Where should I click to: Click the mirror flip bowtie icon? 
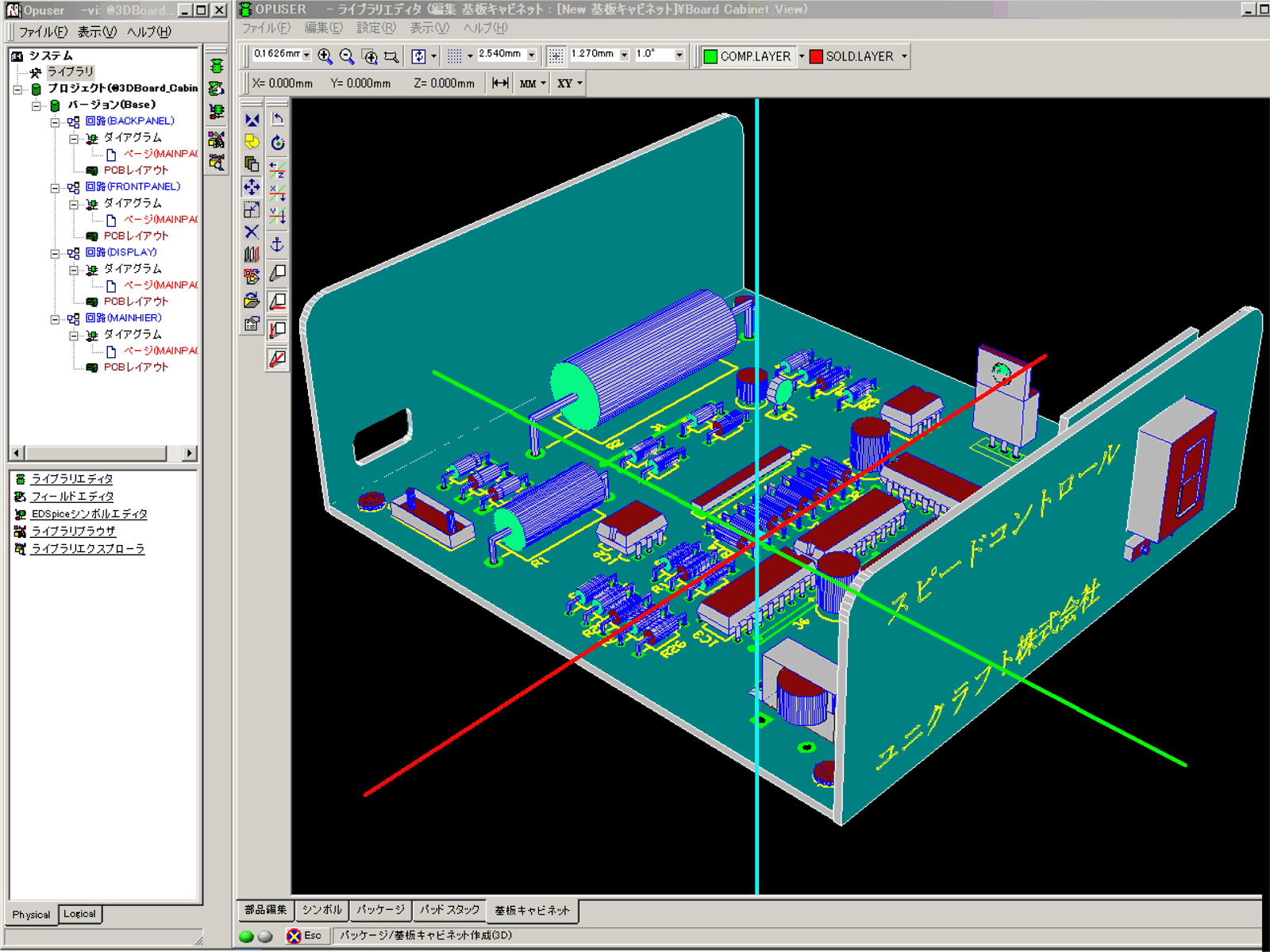click(x=252, y=121)
